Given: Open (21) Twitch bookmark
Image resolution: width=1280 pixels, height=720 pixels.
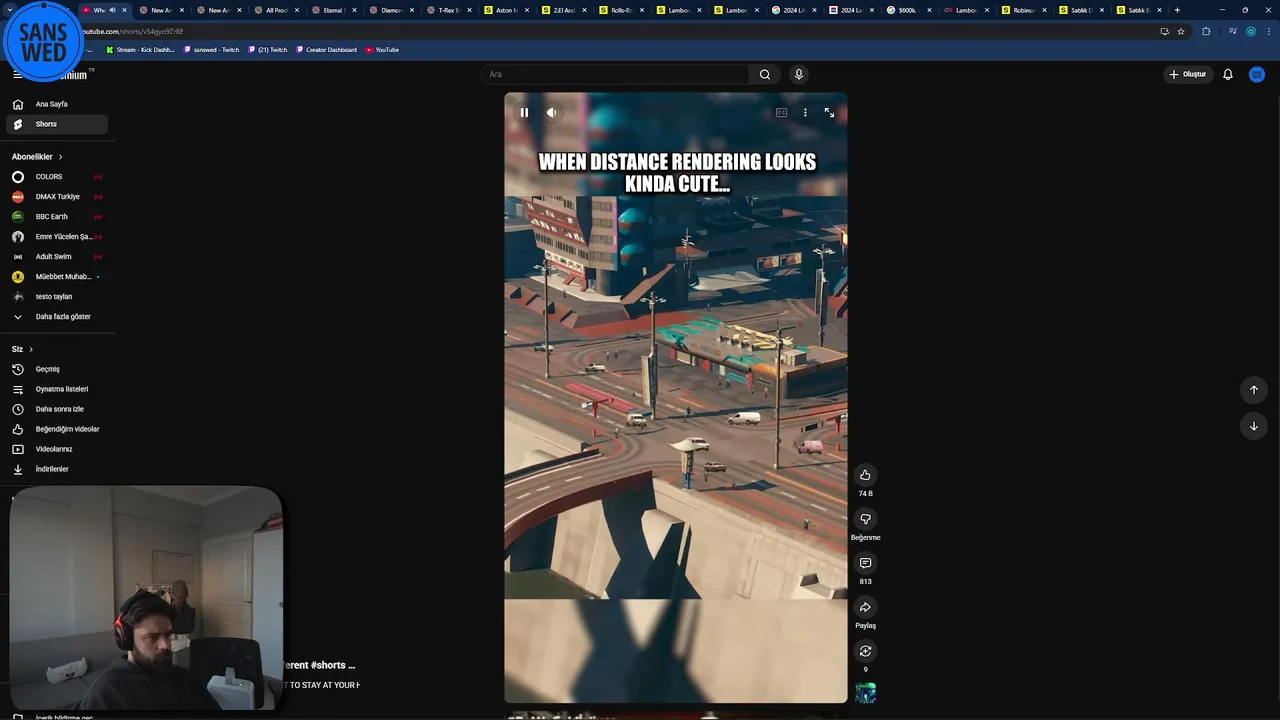Looking at the screenshot, I should (x=267, y=50).
